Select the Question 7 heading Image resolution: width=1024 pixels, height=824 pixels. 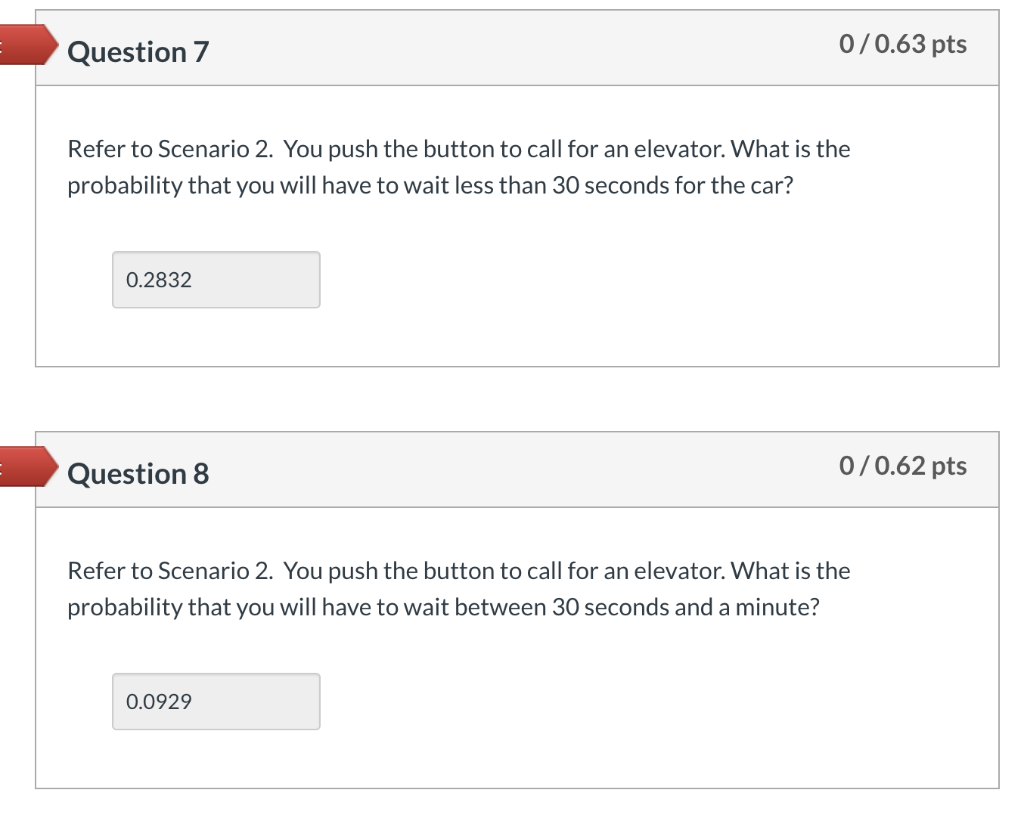[138, 52]
